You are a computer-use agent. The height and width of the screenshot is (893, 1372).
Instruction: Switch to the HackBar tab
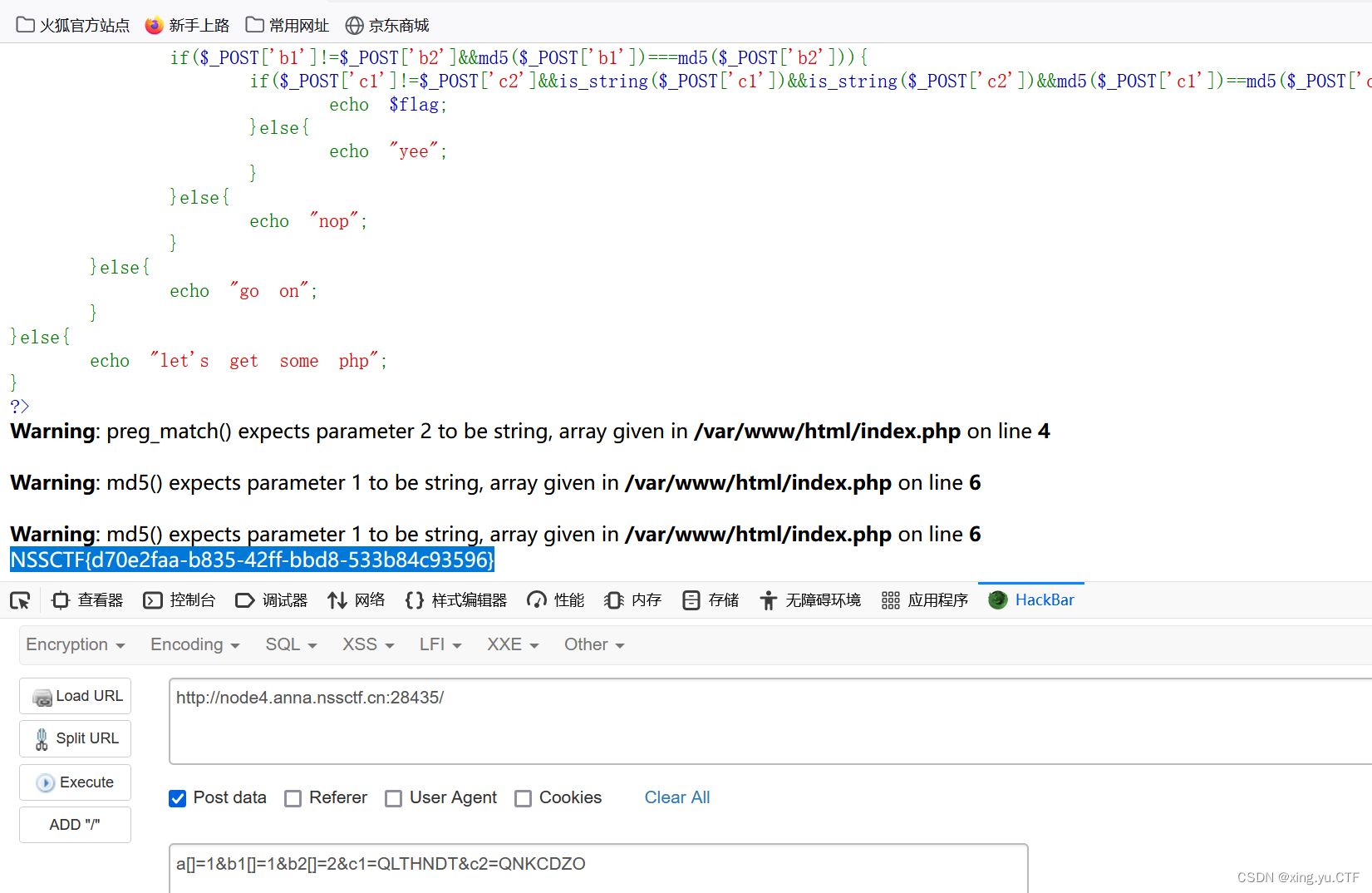[1031, 599]
